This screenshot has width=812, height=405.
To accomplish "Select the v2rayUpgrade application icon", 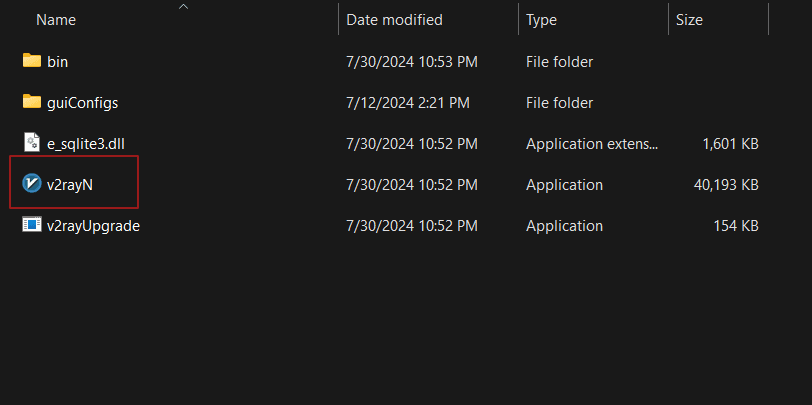I will pyautogui.click(x=31, y=225).
